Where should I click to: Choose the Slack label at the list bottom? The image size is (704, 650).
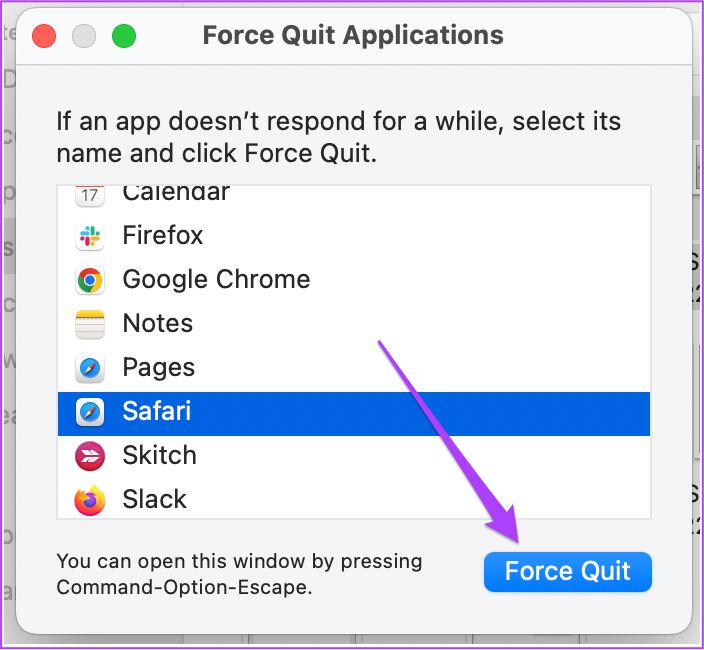coord(154,499)
